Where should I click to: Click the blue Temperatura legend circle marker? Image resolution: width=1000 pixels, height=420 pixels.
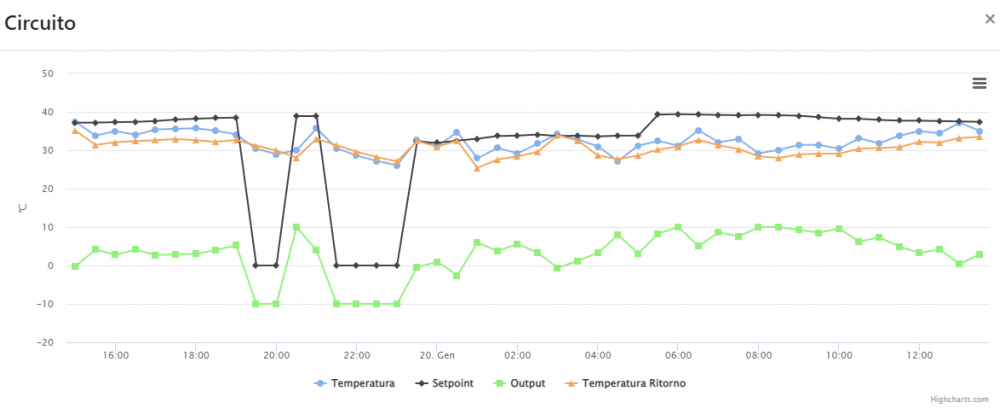click(x=321, y=384)
